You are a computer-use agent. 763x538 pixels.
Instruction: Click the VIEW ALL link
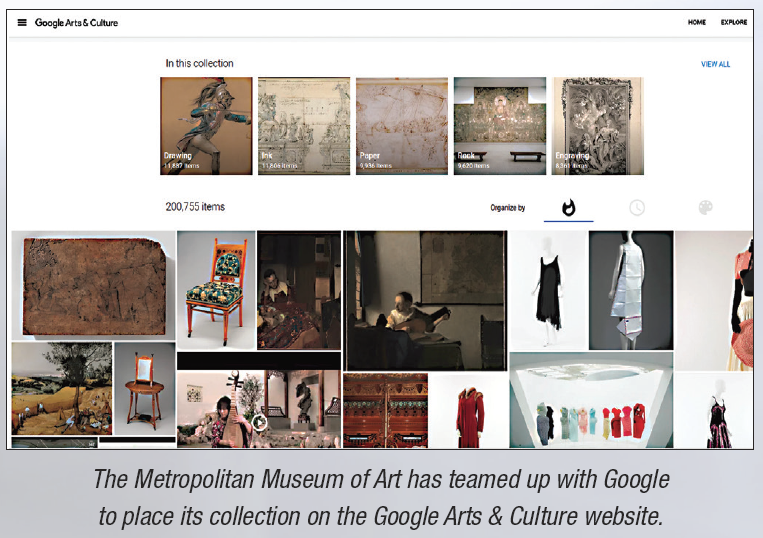point(715,64)
